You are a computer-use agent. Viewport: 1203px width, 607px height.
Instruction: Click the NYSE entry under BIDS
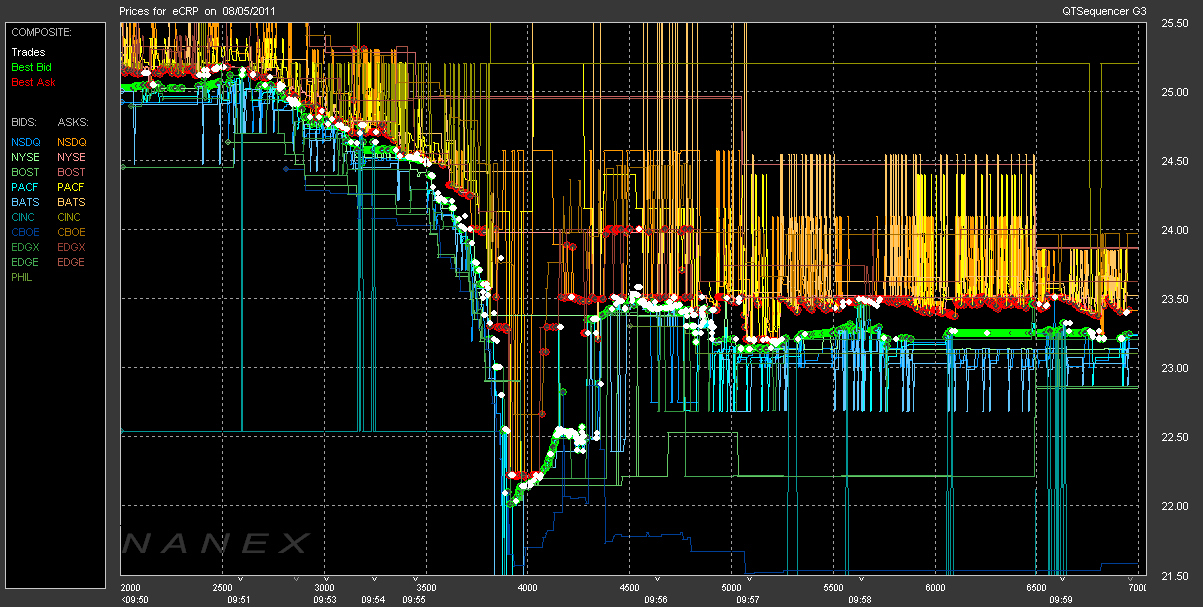pyautogui.click(x=26, y=157)
